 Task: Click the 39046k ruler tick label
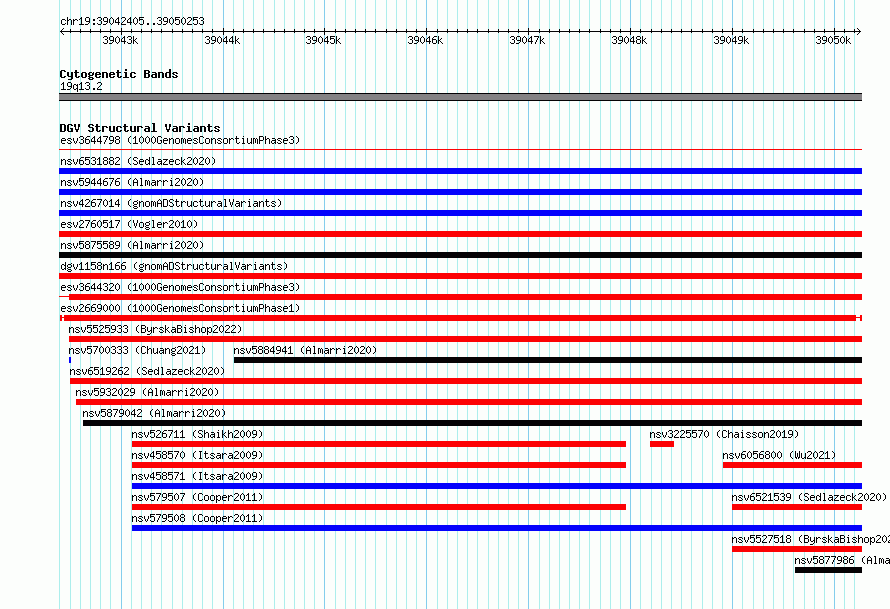tap(425, 40)
